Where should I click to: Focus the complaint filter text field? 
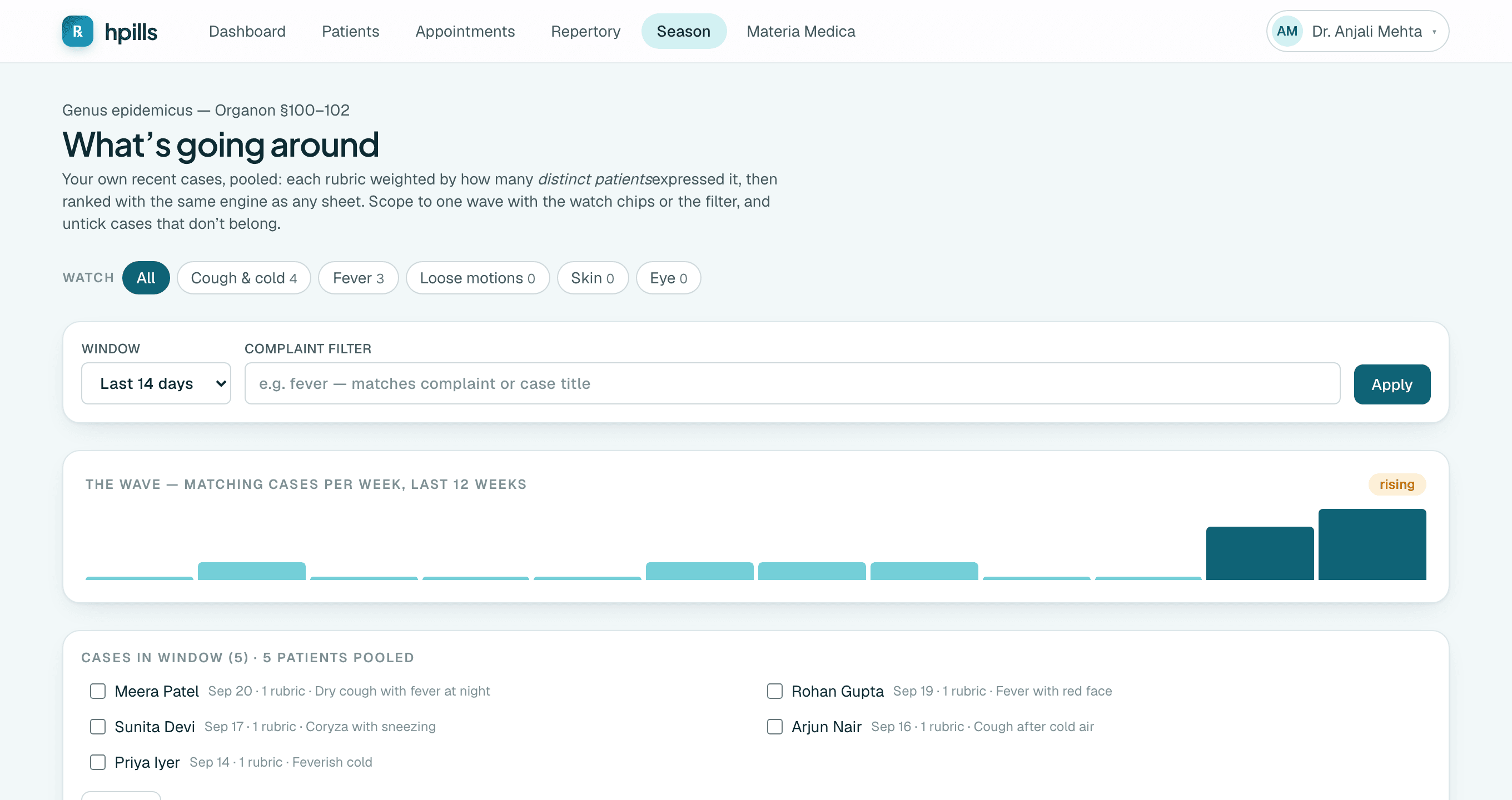[x=792, y=383]
